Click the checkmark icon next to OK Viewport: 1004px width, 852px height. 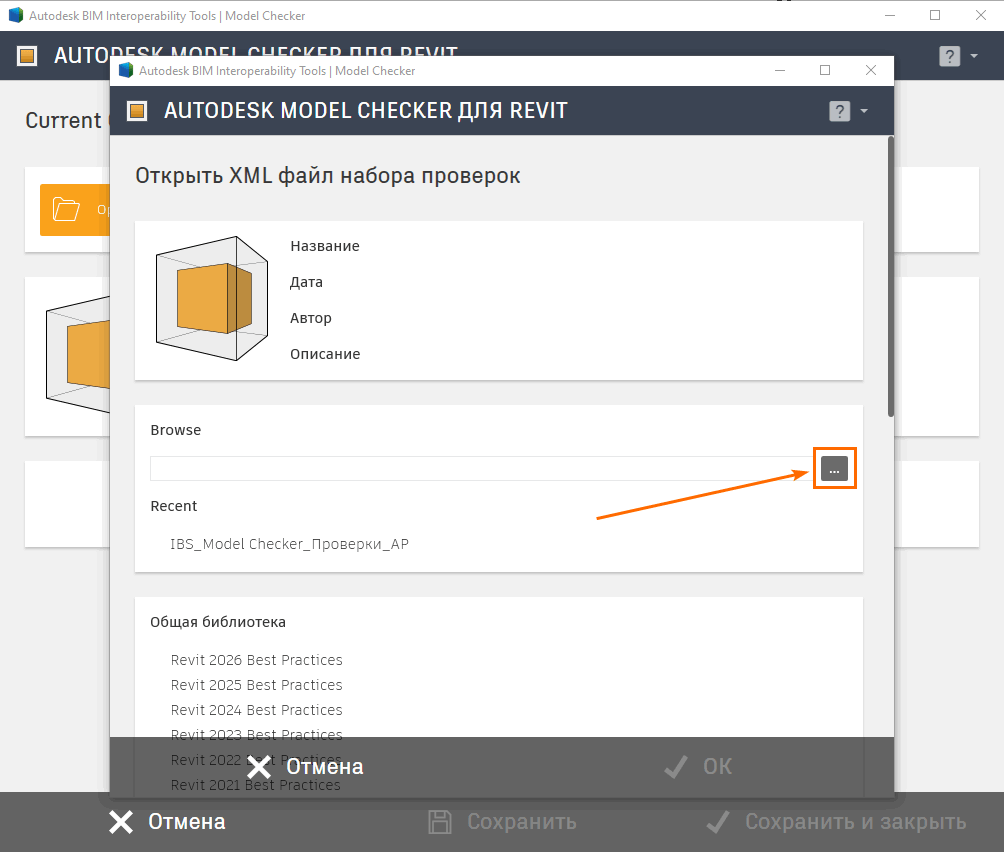676,766
